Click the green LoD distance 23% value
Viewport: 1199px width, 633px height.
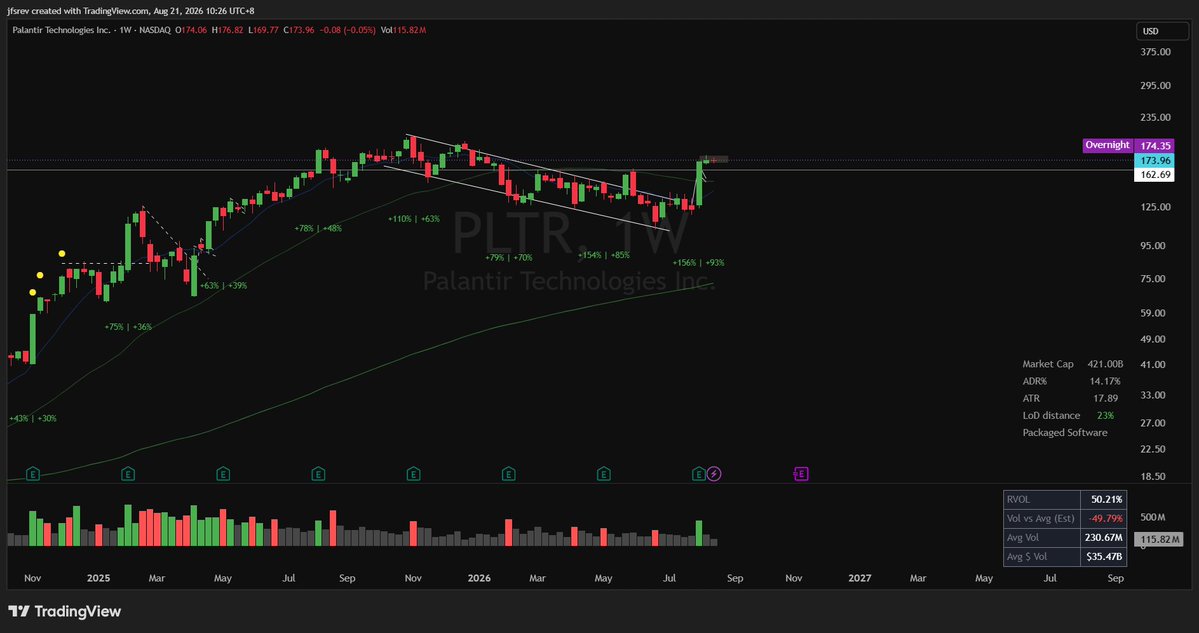coord(1105,415)
